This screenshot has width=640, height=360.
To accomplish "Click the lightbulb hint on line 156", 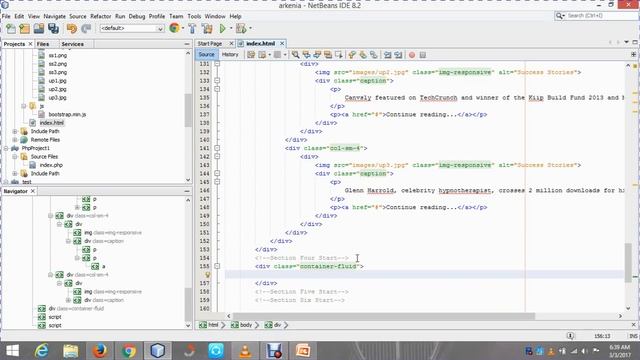I will pos(208,275).
